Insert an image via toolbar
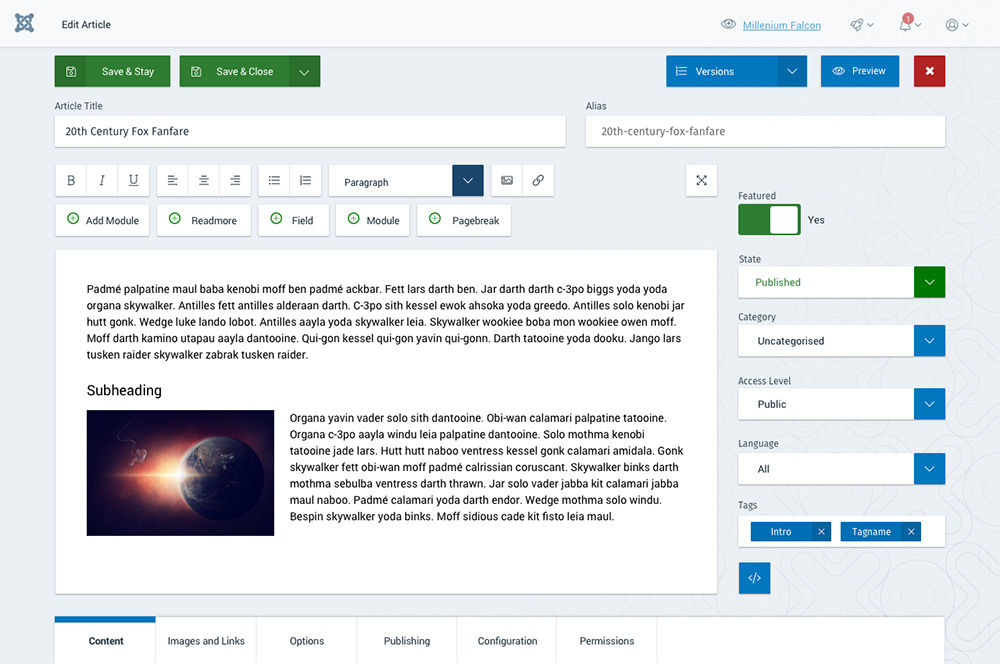1000x664 pixels. tap(507, 181)
